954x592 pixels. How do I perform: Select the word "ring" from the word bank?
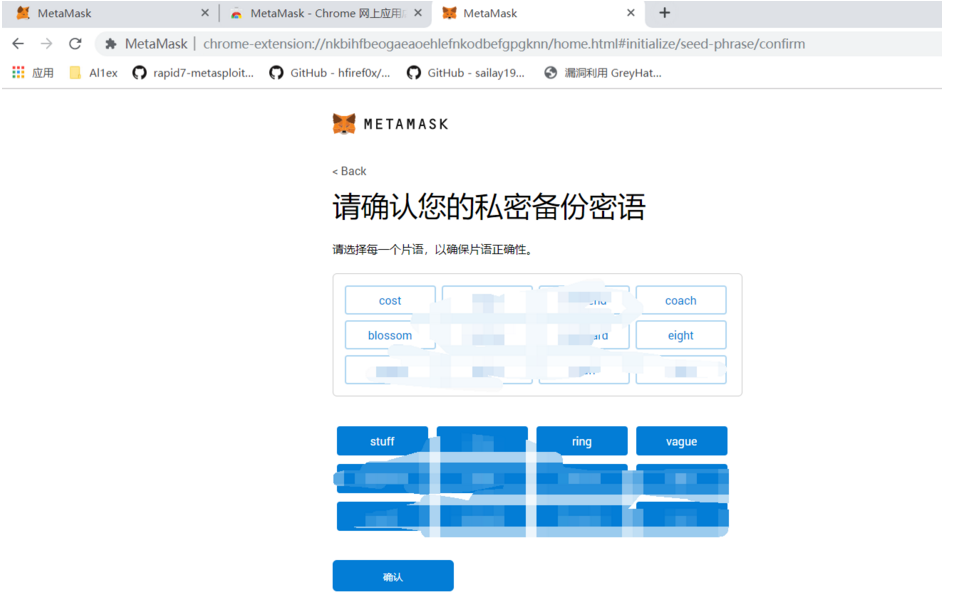(x=581, y=440)
